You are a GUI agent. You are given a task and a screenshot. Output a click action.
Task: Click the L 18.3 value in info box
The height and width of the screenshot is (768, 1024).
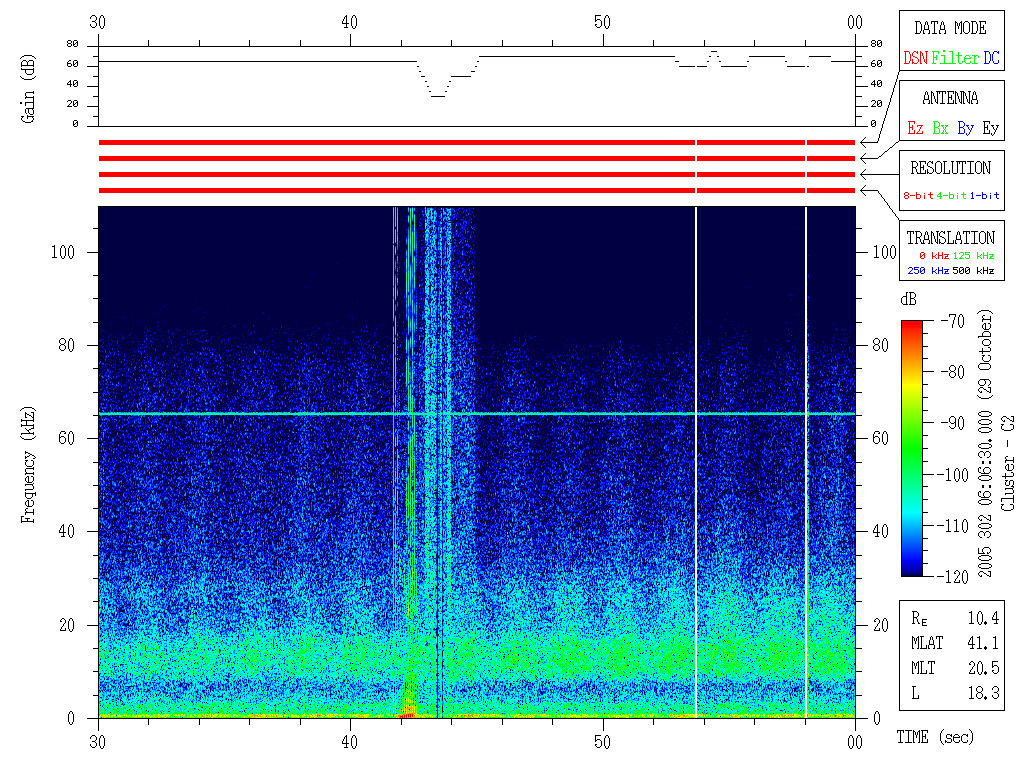984,692
